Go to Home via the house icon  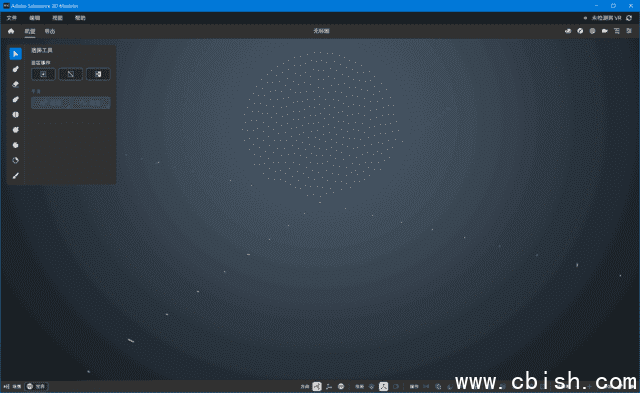coord(11,31)
